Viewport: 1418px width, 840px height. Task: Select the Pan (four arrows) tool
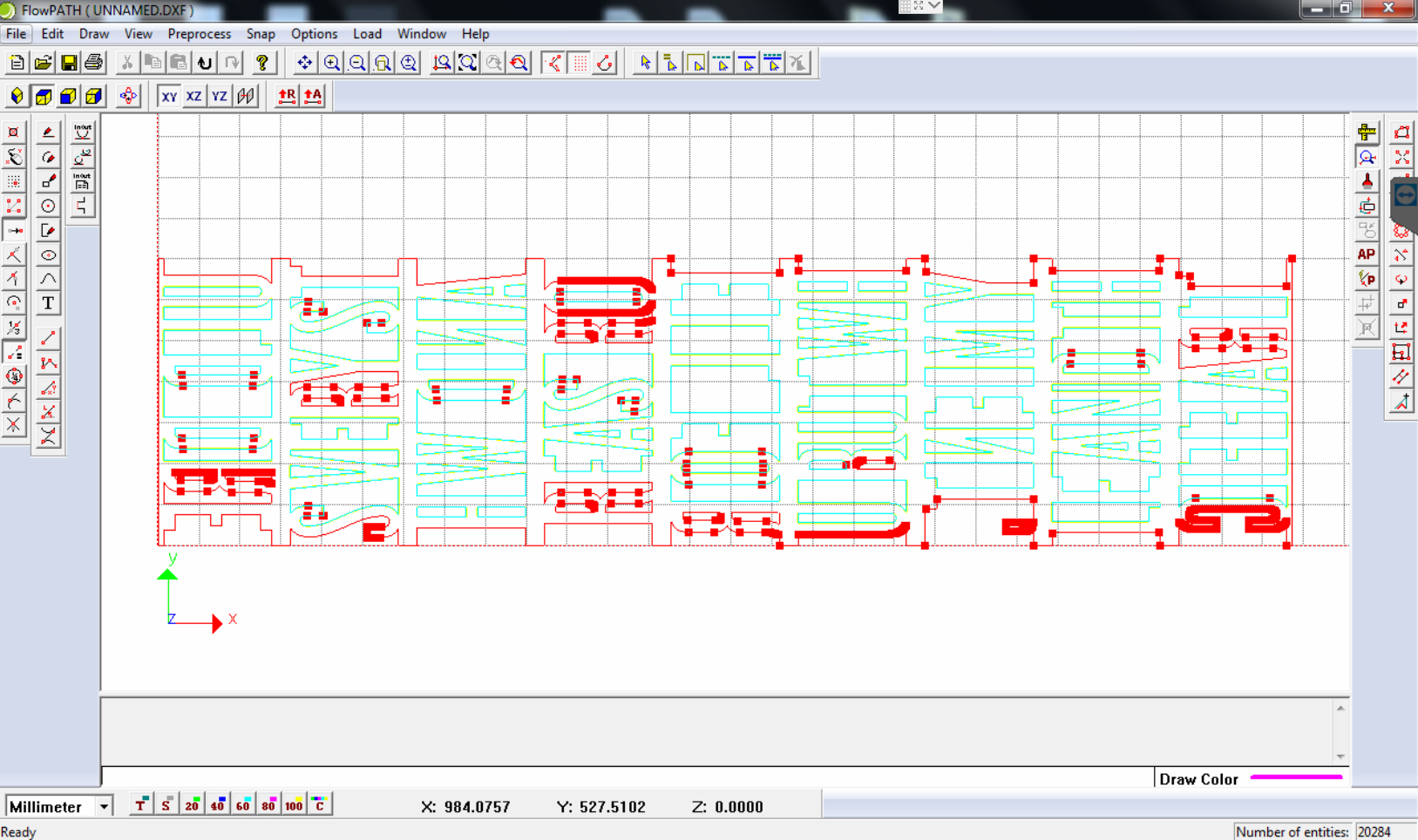pyautogui.click(x=304, y=63)
